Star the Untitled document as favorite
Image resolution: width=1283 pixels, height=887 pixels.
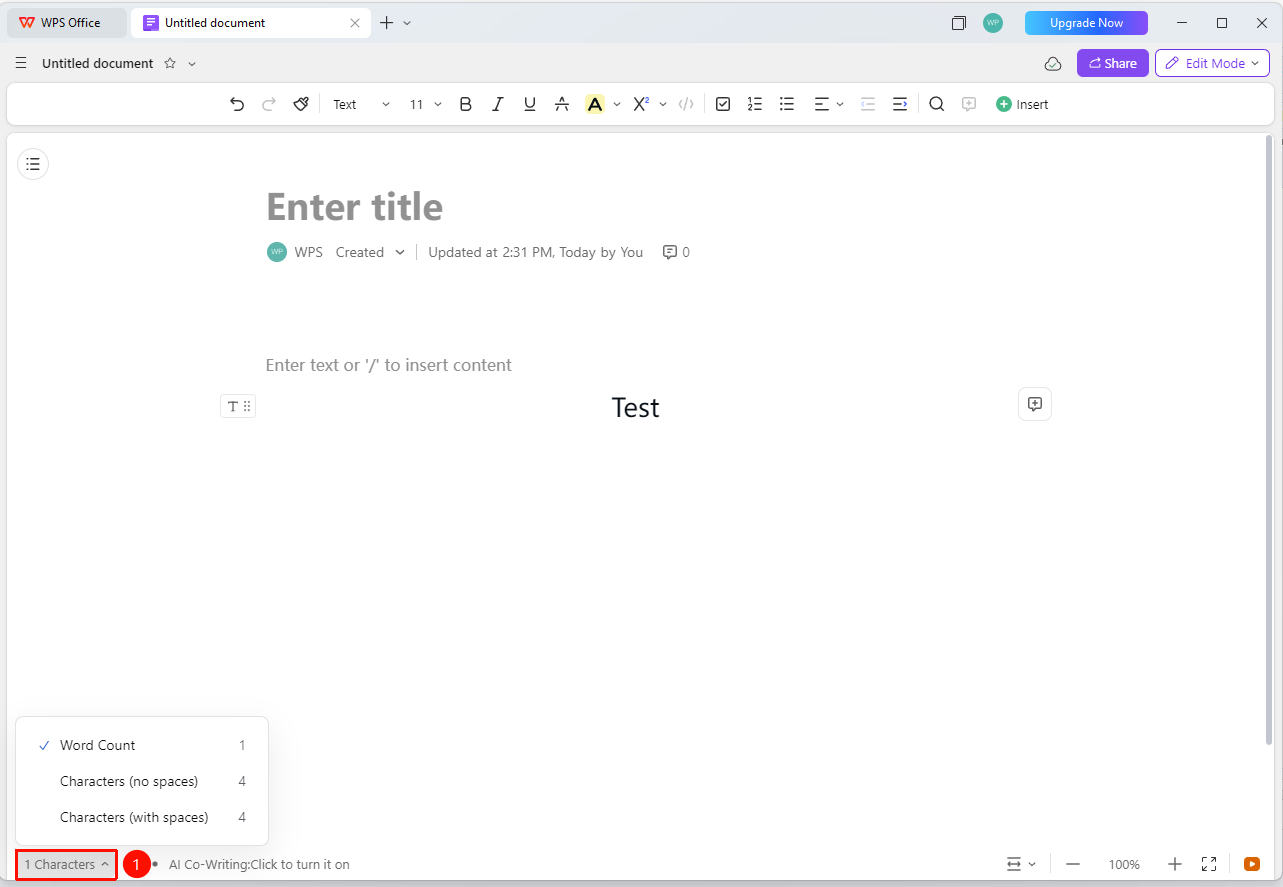(170, 63)
